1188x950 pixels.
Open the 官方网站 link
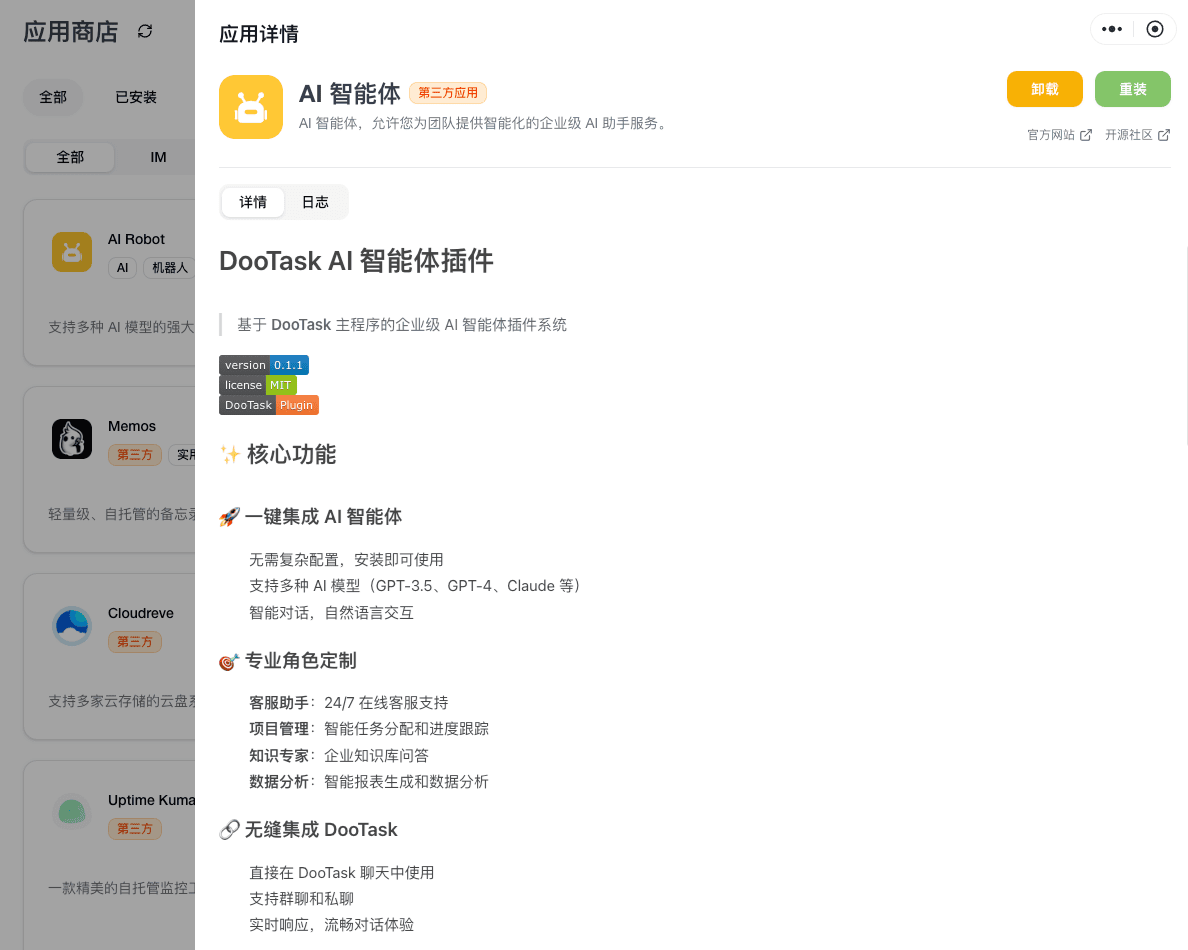coord(1059,135)
